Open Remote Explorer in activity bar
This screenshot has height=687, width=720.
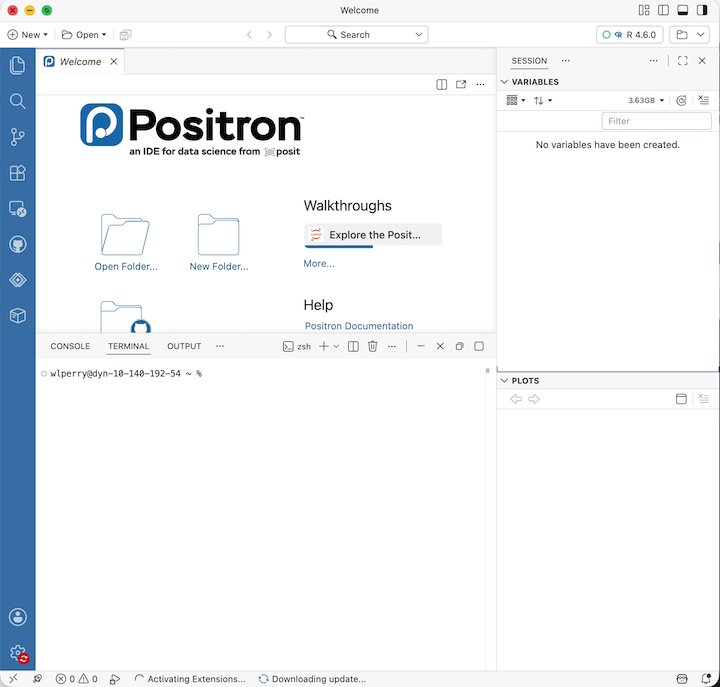[17, 208]
